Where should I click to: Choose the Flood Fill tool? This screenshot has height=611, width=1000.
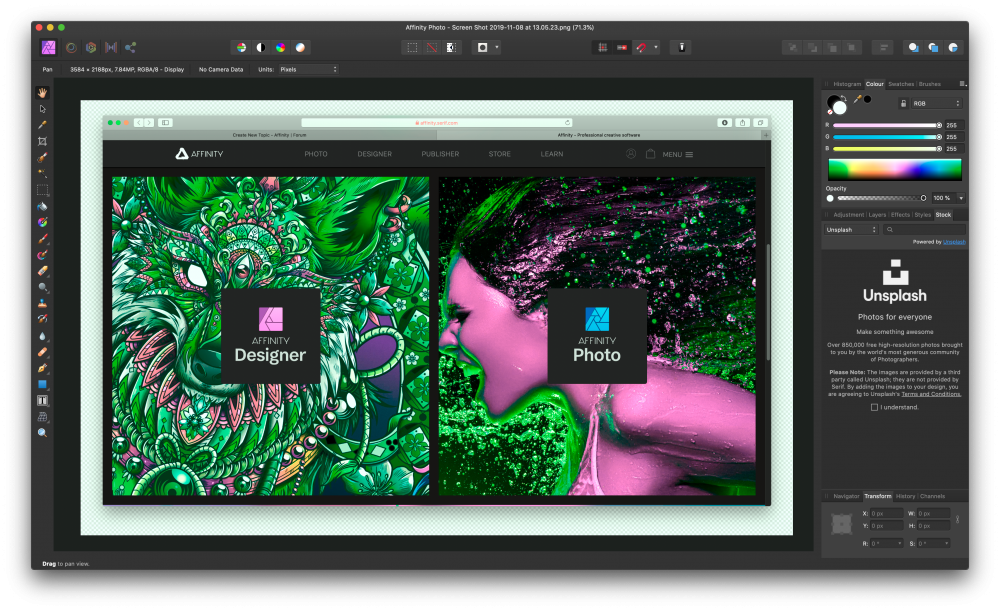(x=42, y=206)
